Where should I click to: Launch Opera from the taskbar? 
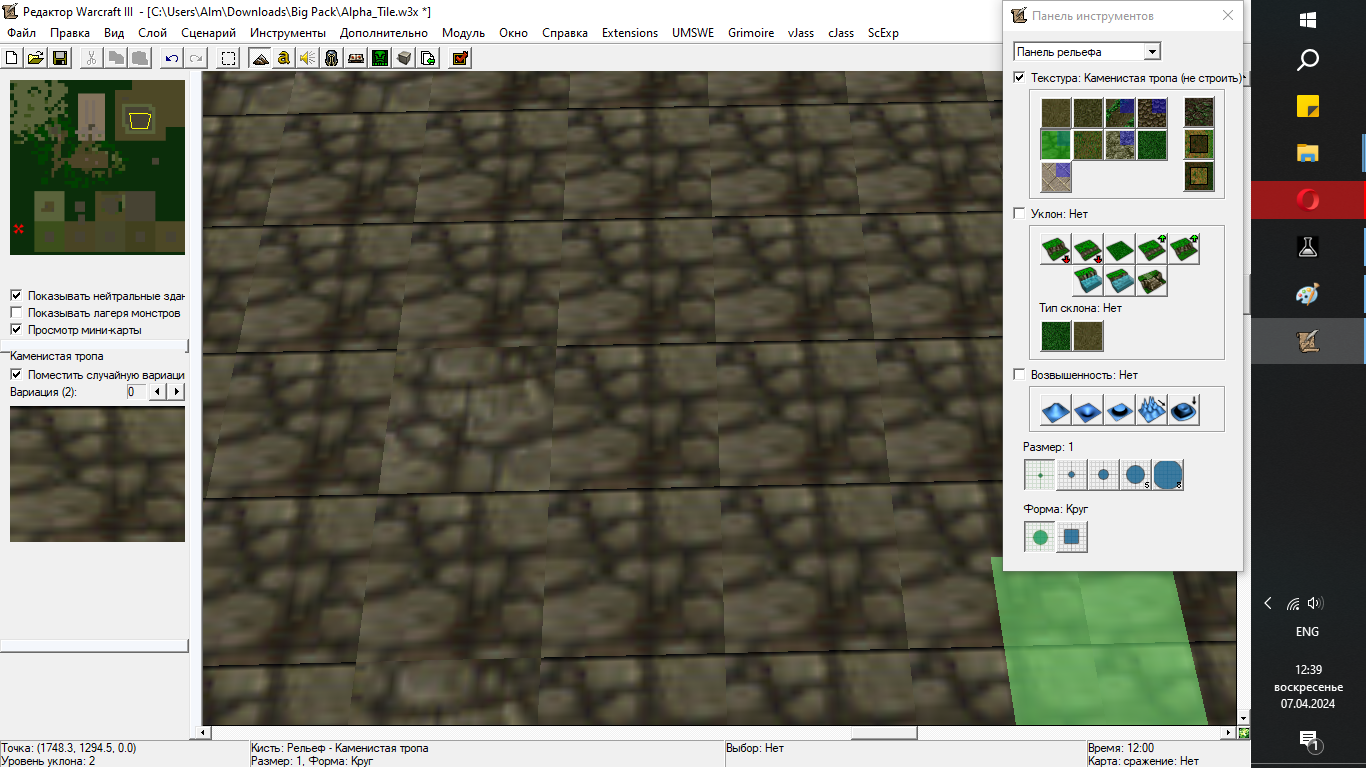(1307, 200)
